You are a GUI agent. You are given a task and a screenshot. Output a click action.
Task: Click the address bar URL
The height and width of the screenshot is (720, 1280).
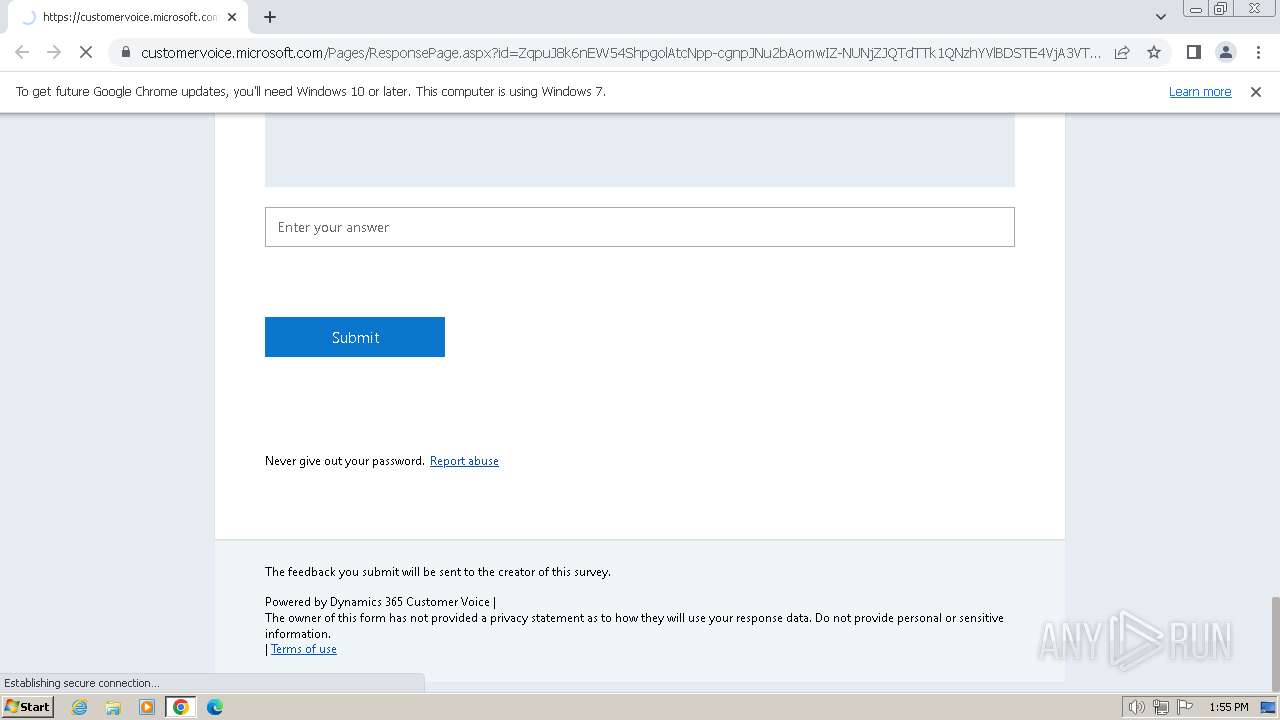[620, 52]
